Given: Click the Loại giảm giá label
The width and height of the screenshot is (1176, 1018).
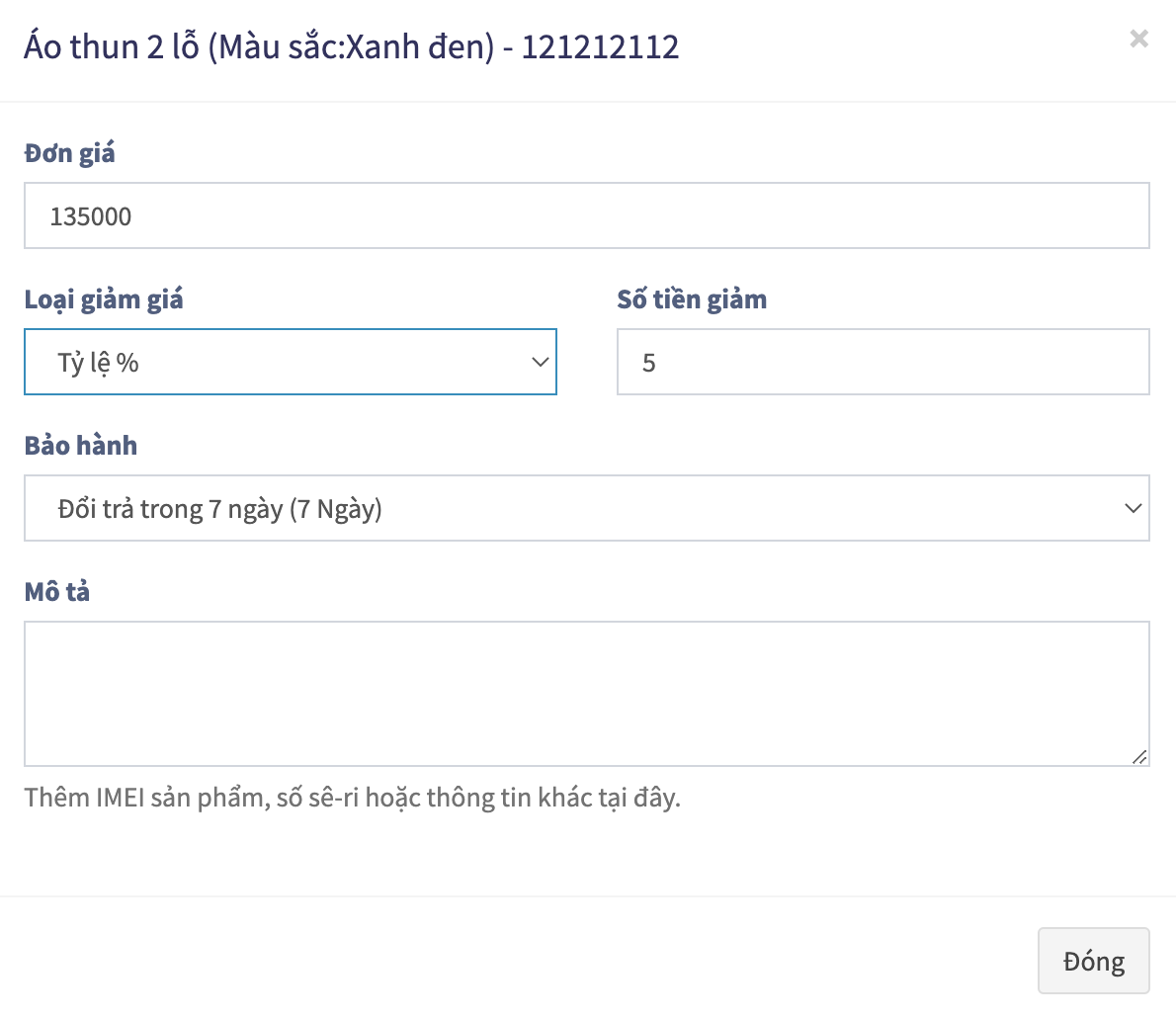Looking at the screenshot, I should [x=104, y=299].
